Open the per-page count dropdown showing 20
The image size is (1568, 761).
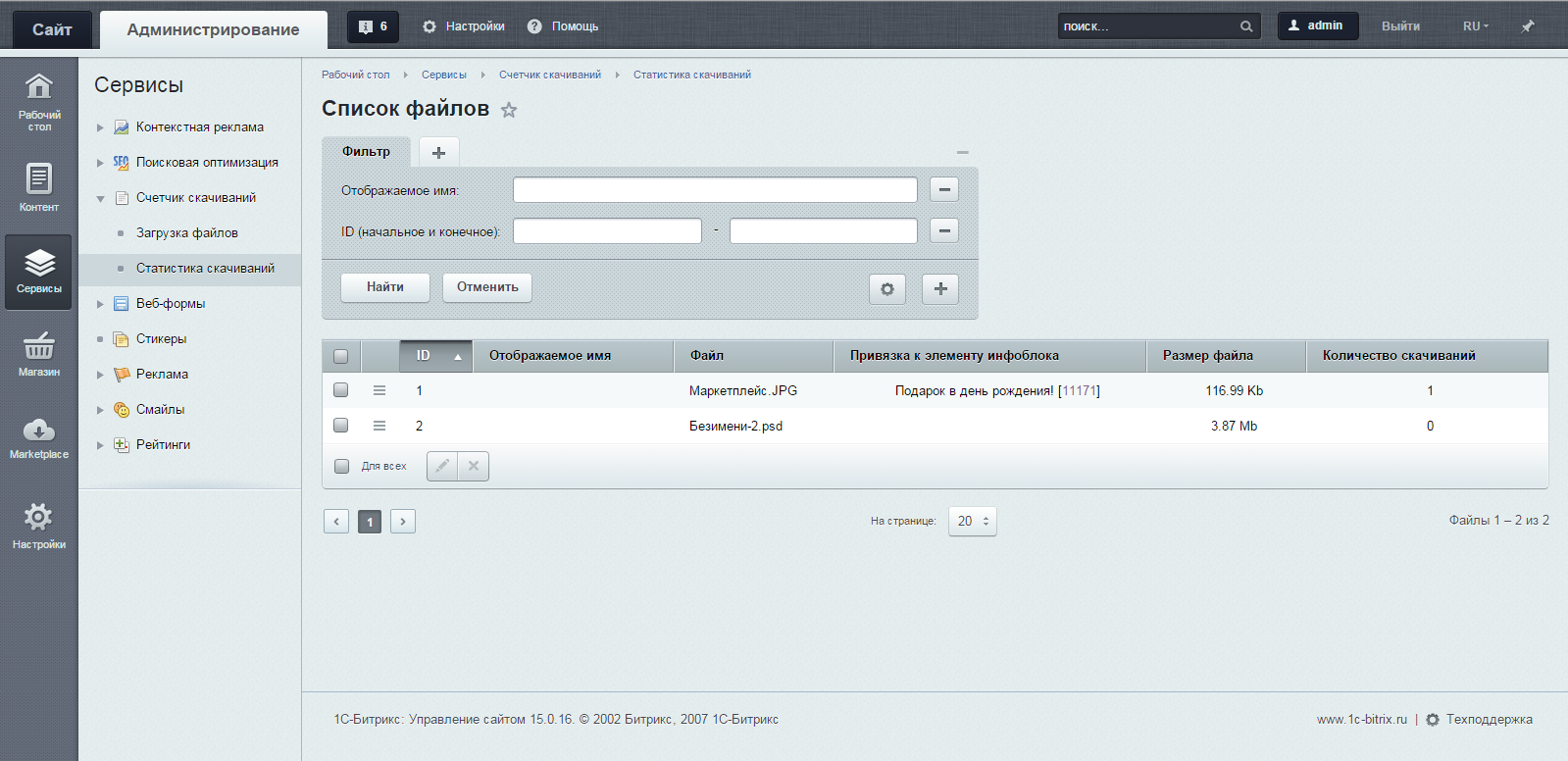coord(972,521)
